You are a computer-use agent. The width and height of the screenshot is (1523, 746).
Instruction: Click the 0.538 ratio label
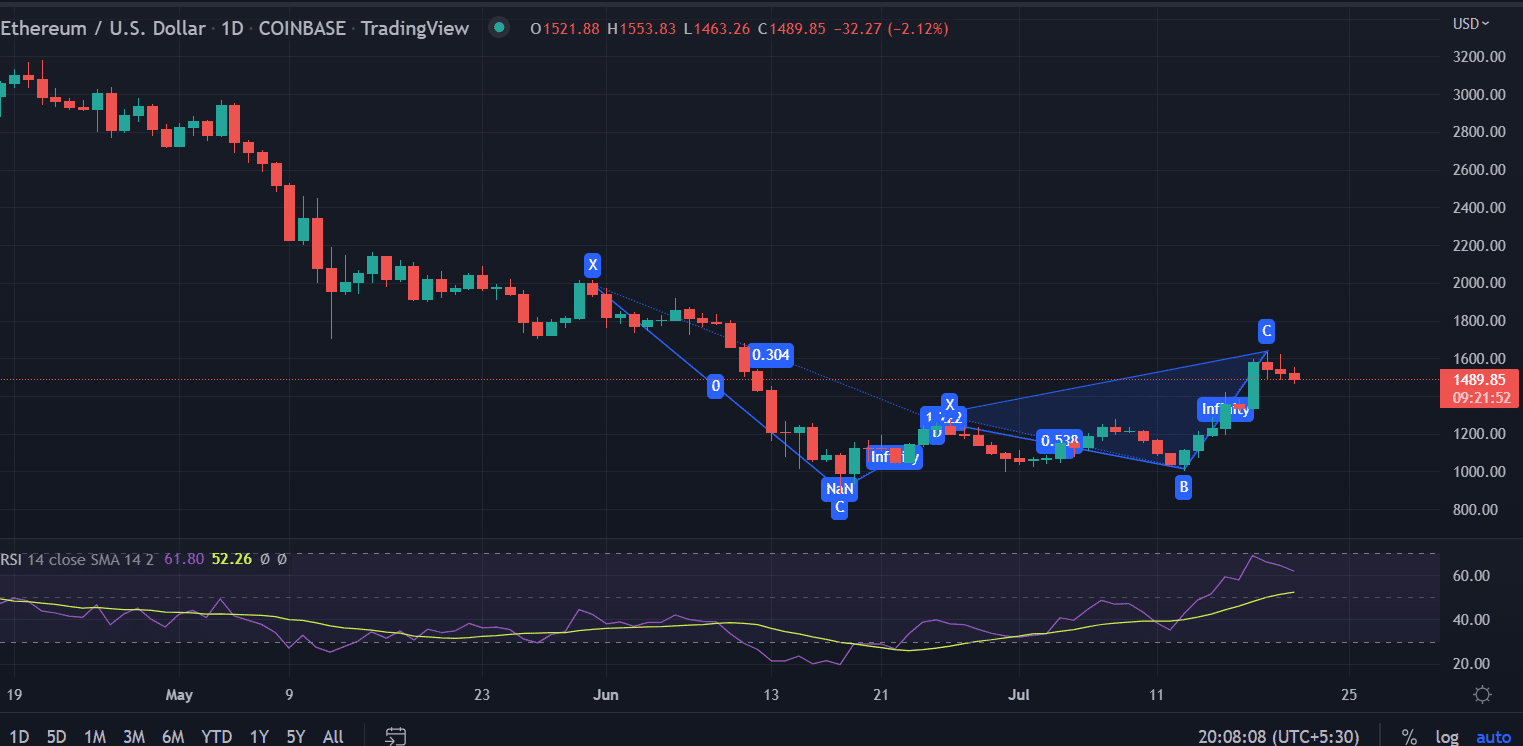[x=1058, y=441]
